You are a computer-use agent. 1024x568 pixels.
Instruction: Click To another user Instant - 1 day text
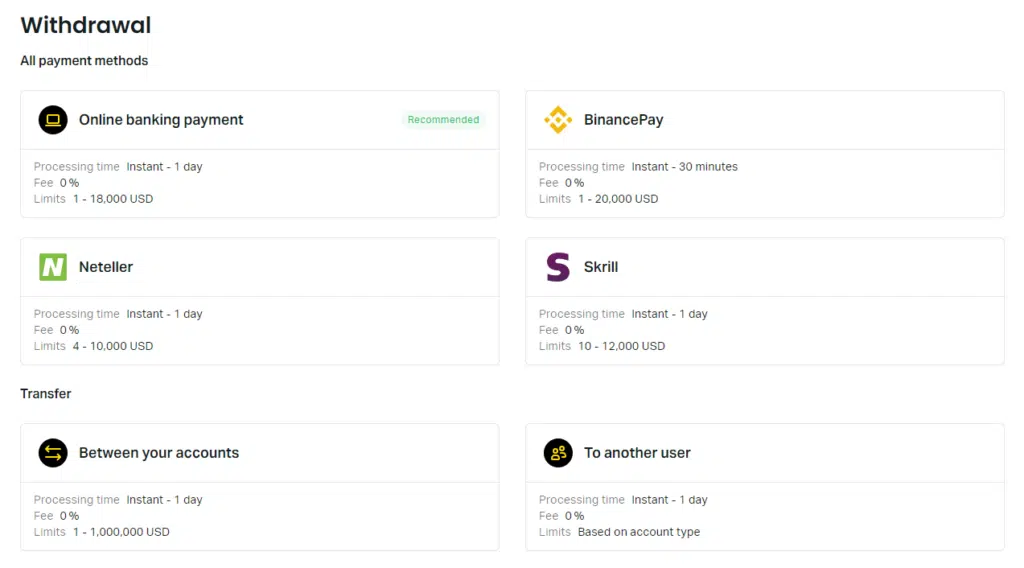click(x=669, y=500)
